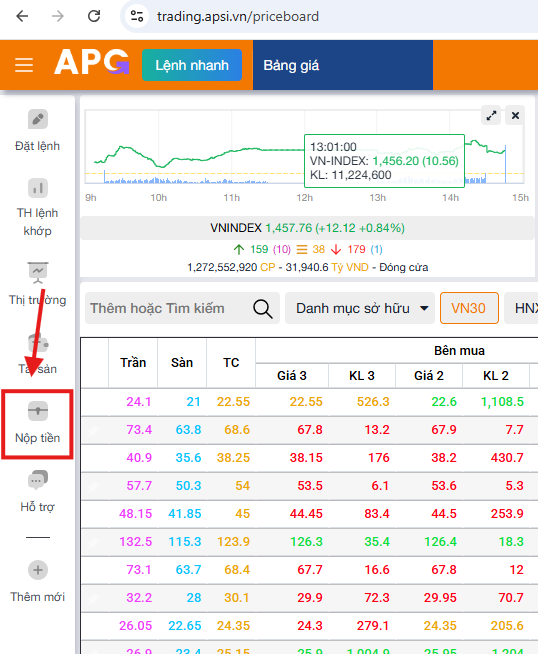The width and height of the screenshot is (538, 654).
Task: Reload the browser page
Action: pos(94,16)
